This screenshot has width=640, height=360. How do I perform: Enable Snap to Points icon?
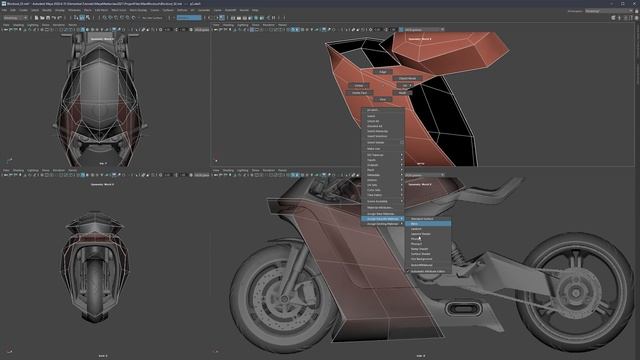tap(116, 18)
